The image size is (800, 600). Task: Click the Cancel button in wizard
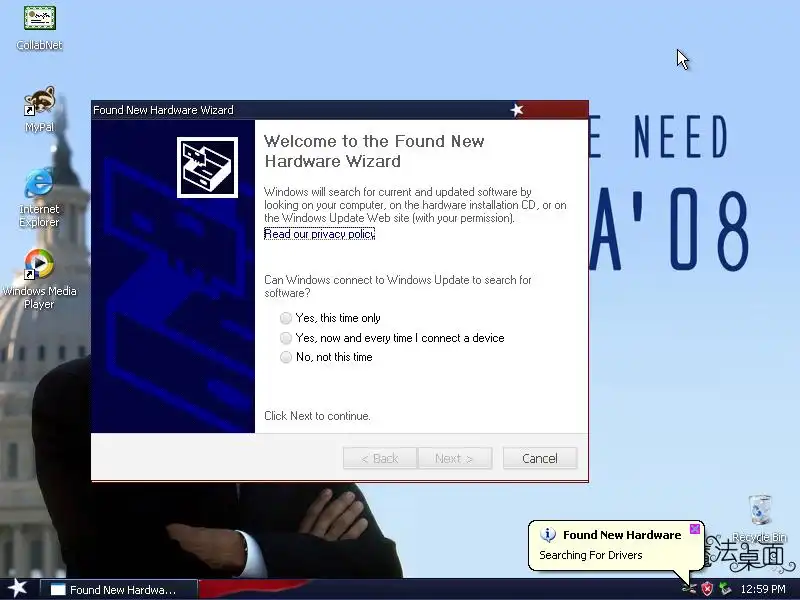tap(540, 458)
